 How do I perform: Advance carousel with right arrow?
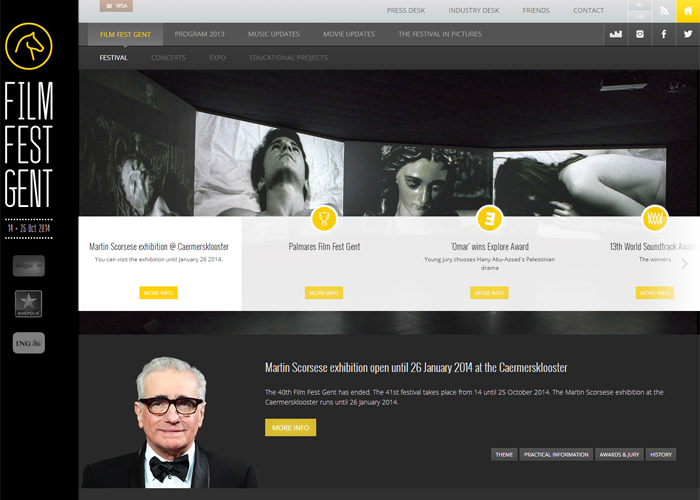click(x=684, y=264)
